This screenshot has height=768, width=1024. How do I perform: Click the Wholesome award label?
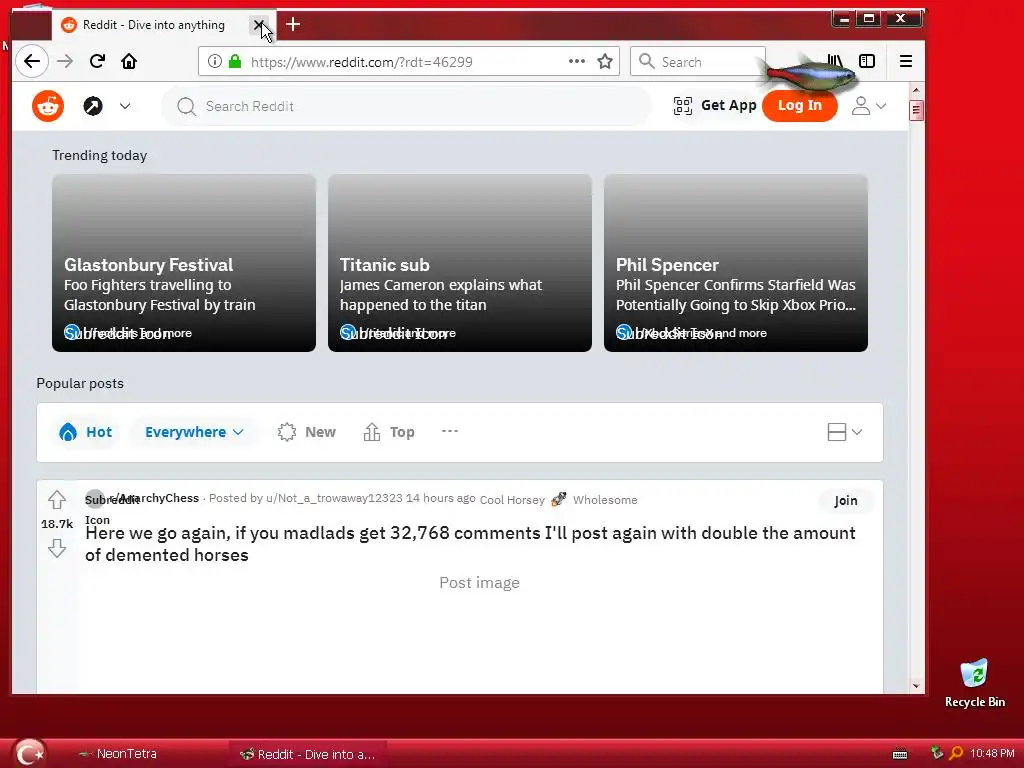coord(605,500)
